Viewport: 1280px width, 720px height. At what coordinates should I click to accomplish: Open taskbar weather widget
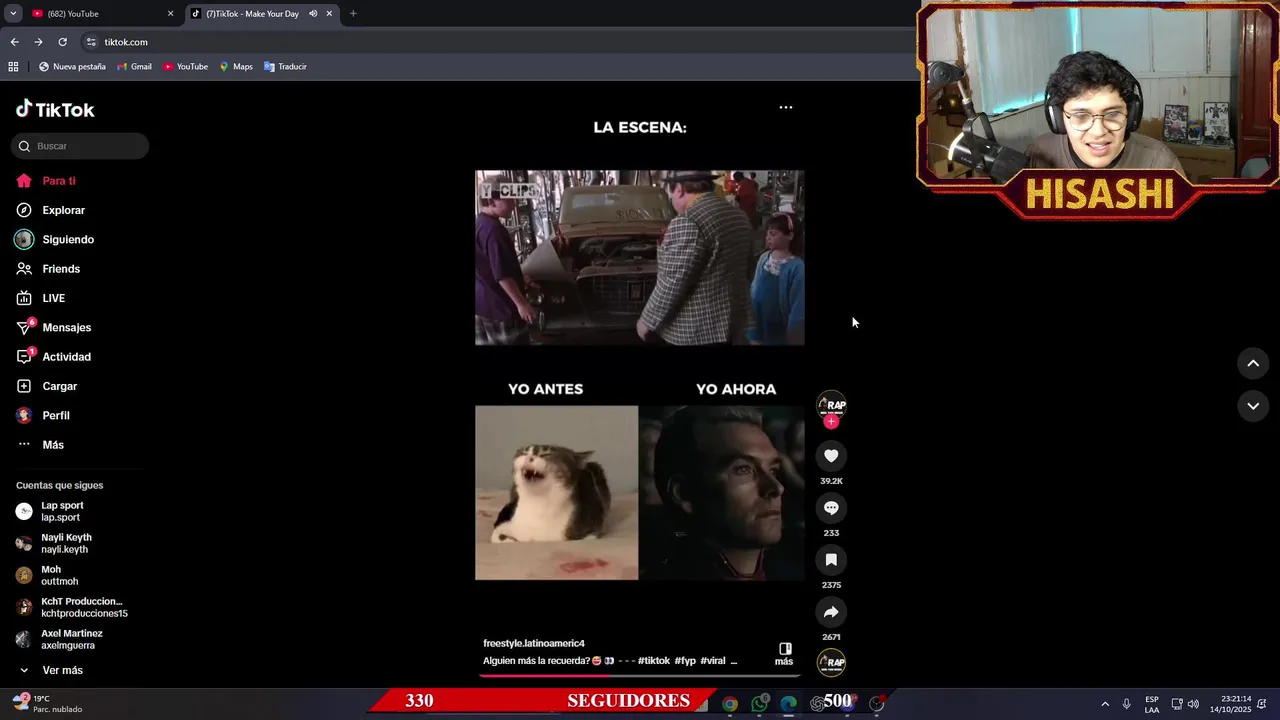pos(48,704)
